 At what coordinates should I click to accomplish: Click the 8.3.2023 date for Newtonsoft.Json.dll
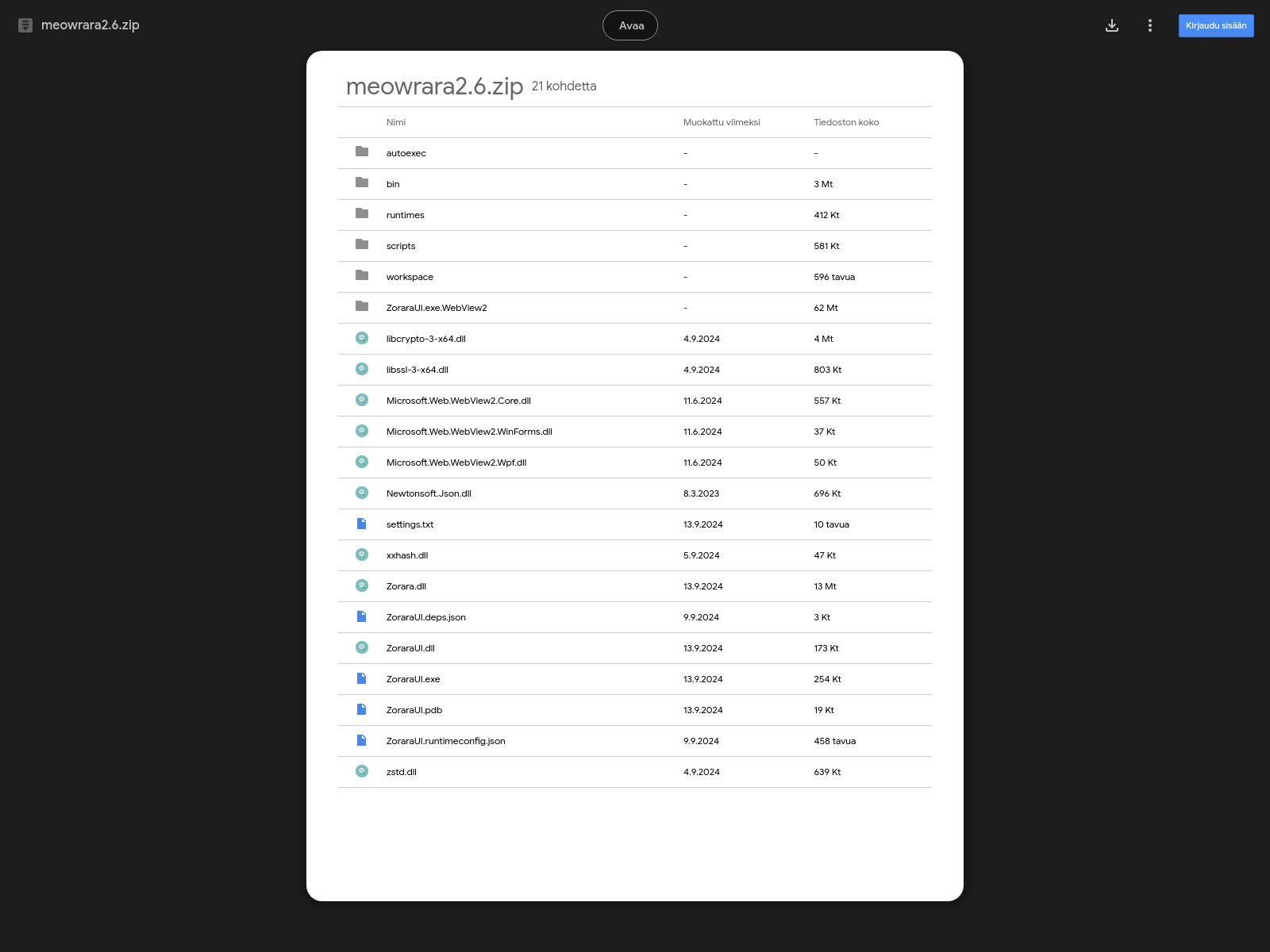pos(701,493)
